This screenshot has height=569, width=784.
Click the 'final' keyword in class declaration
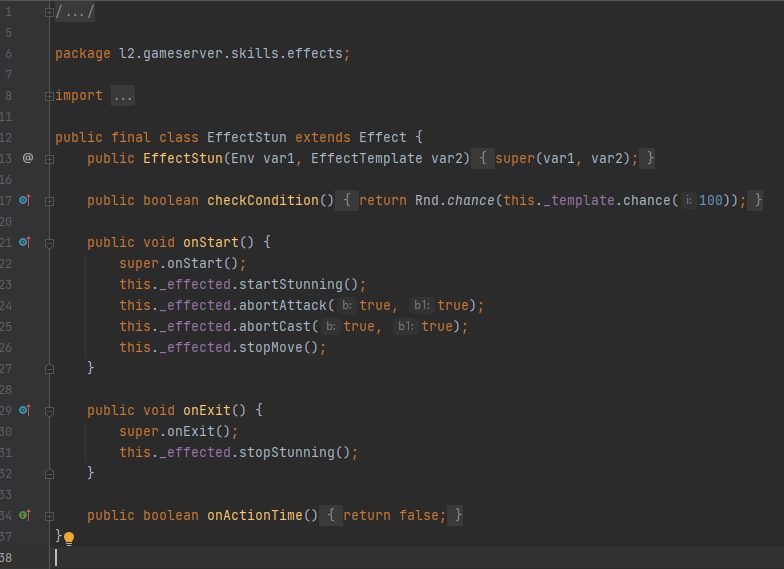130,138
